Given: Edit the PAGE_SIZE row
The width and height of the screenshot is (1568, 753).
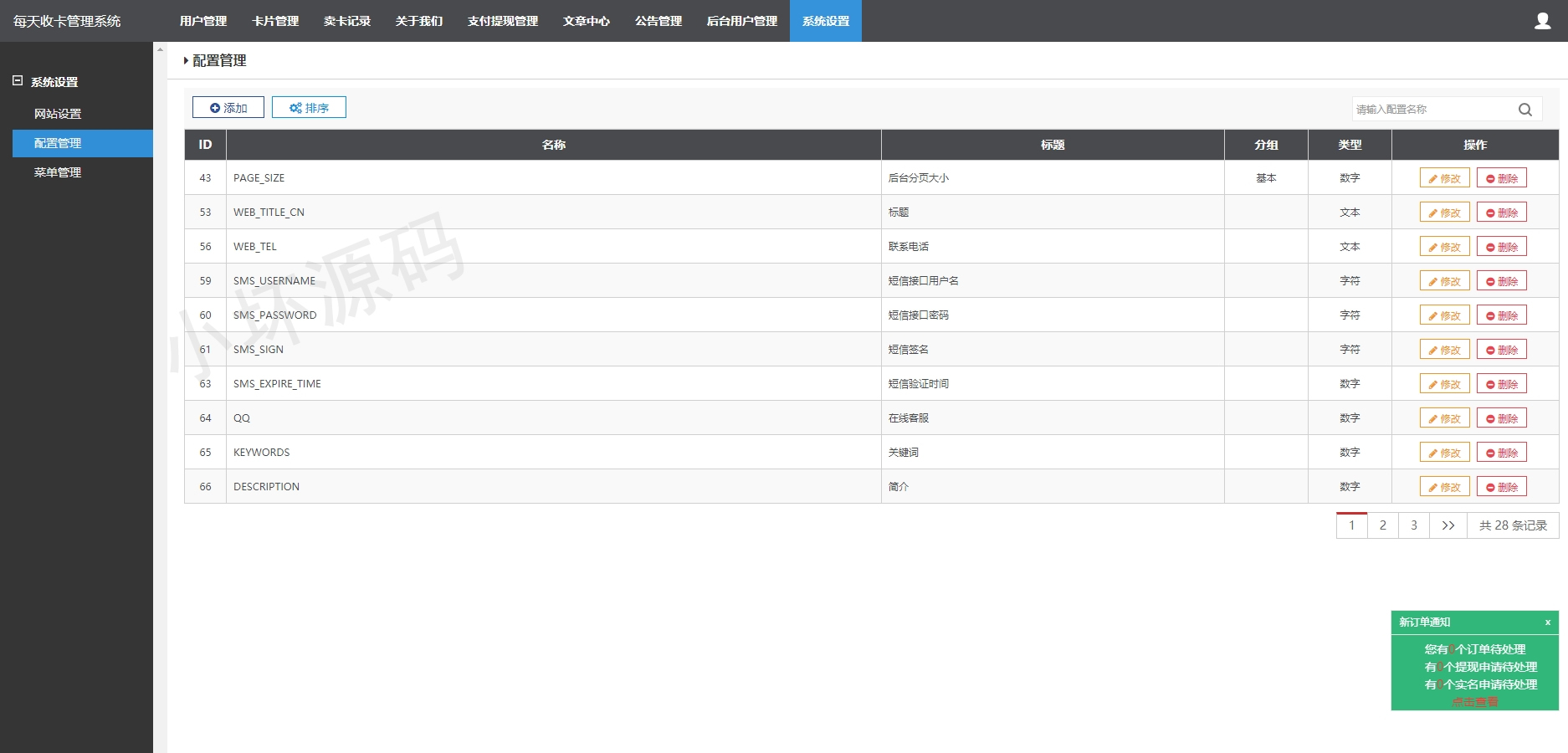Looking at the screenshot, I should (x=1445, y=178).
